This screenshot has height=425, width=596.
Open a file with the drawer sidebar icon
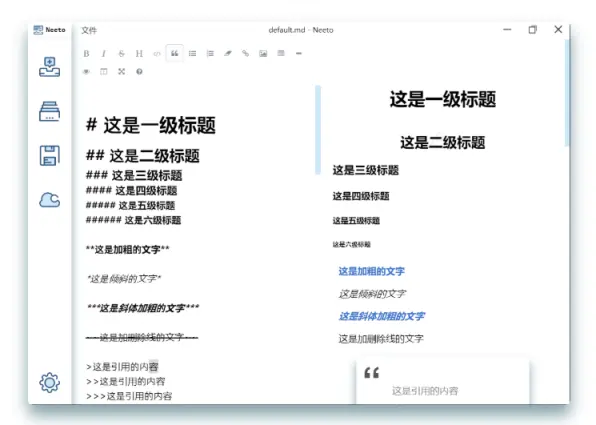(49, 111)
